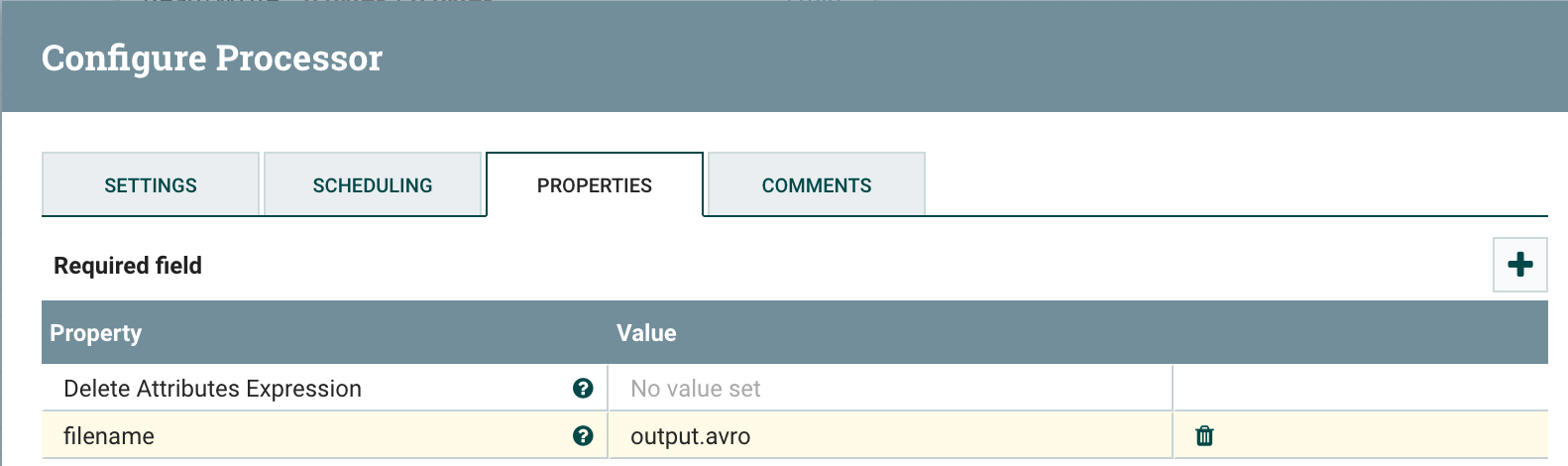Click empty actions cell in Delete Attributes row
1568x466 pixels.
(1360, 389)
